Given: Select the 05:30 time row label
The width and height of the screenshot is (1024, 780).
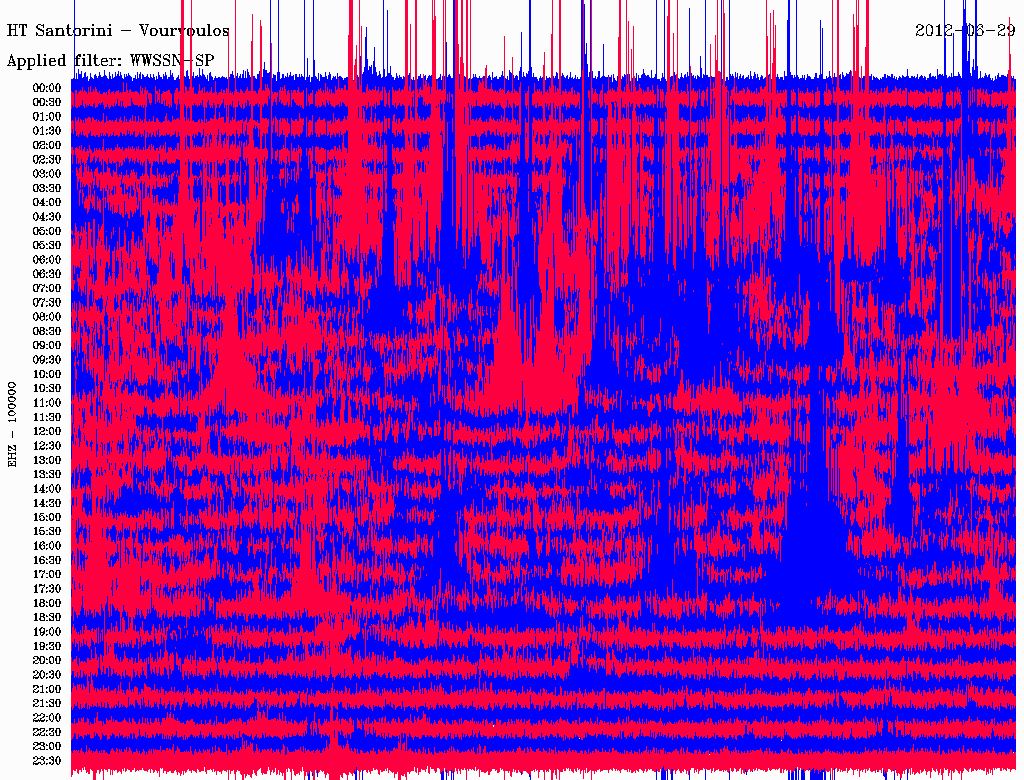Looking at the screenshot, I should click(x=47, y=245).
